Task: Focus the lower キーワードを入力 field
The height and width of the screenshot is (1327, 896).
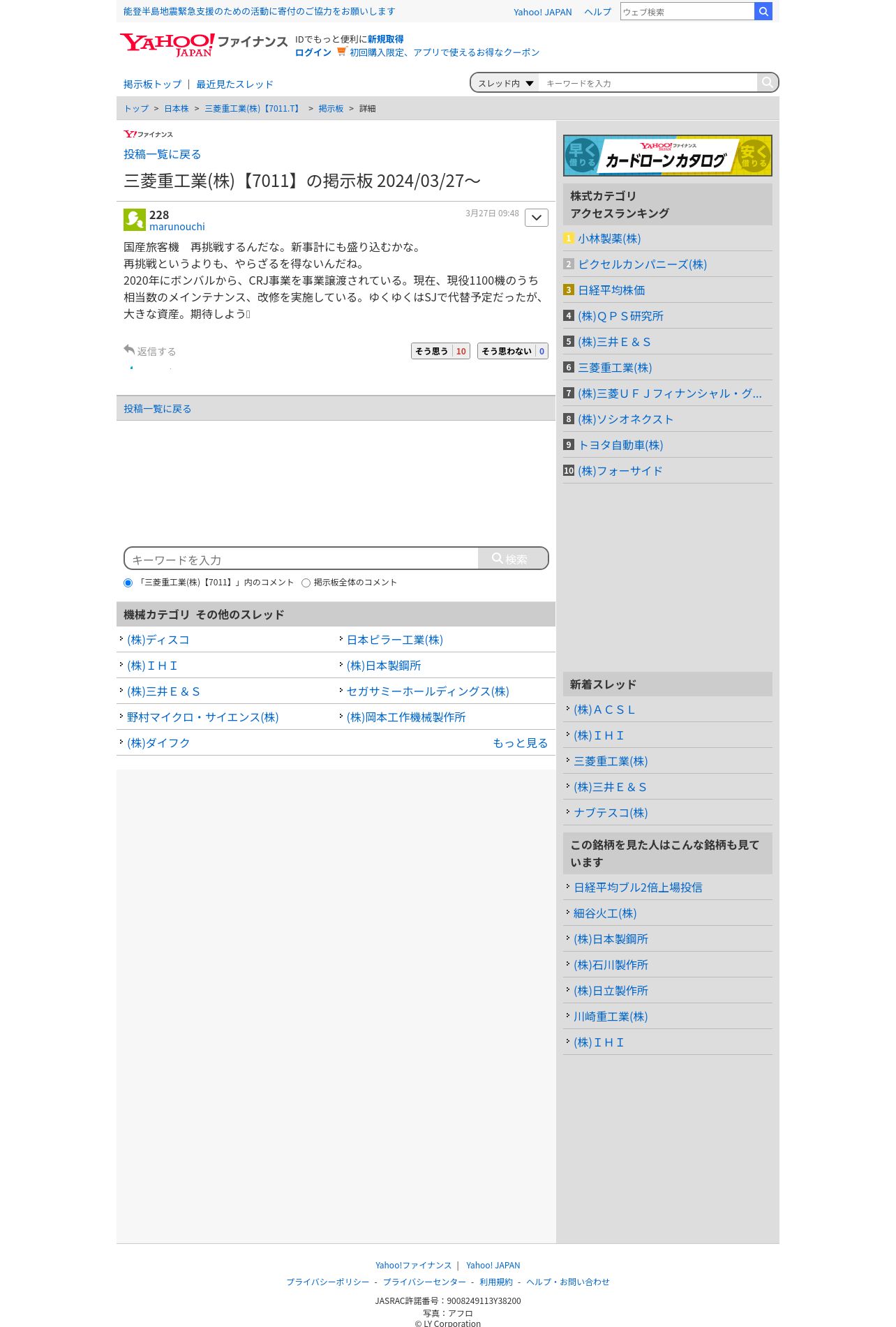Action: (x=301, y=559)
